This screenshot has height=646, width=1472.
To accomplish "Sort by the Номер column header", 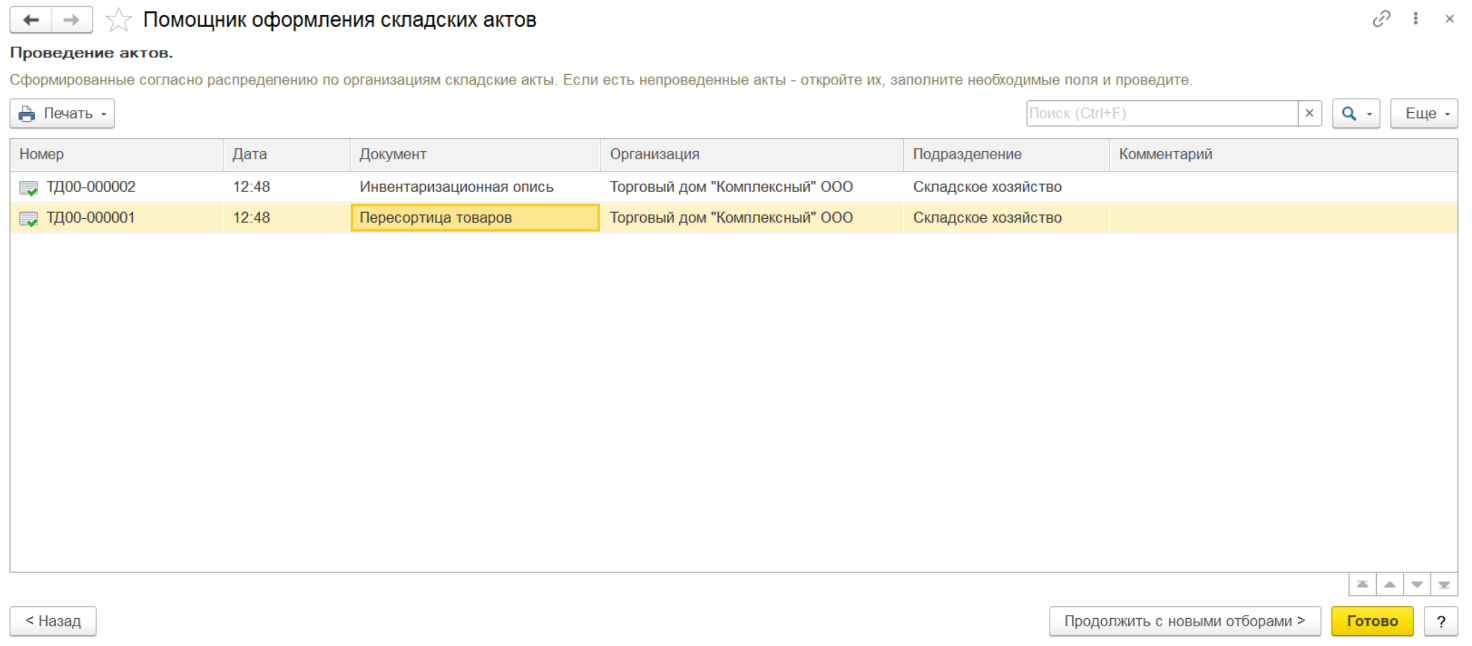I will [x=116, y=154].
